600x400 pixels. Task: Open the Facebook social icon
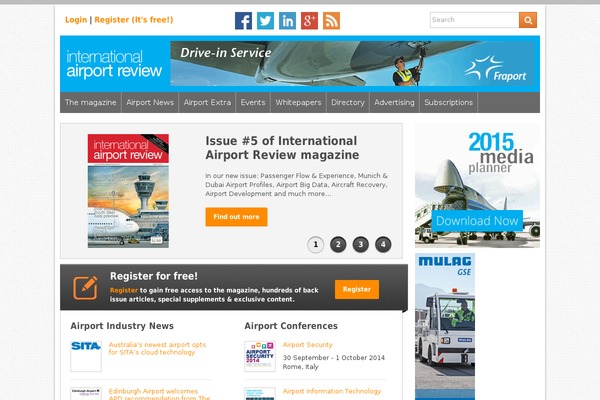[243, 20]
